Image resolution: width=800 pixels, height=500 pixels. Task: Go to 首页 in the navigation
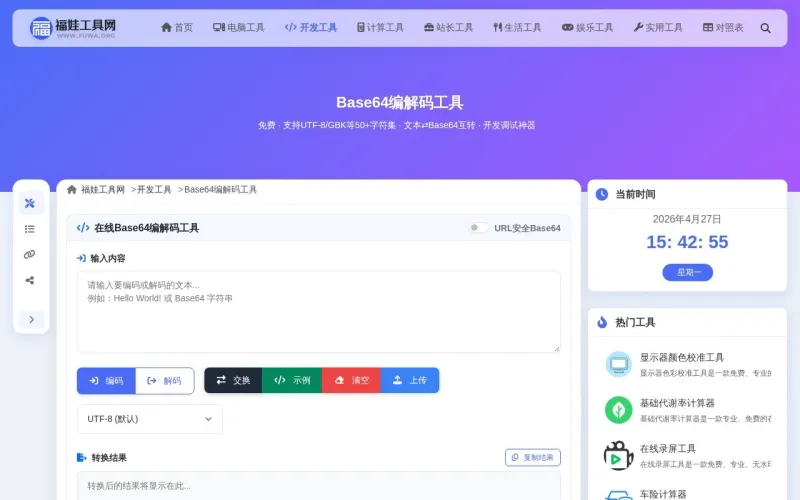tap(177, 28)
